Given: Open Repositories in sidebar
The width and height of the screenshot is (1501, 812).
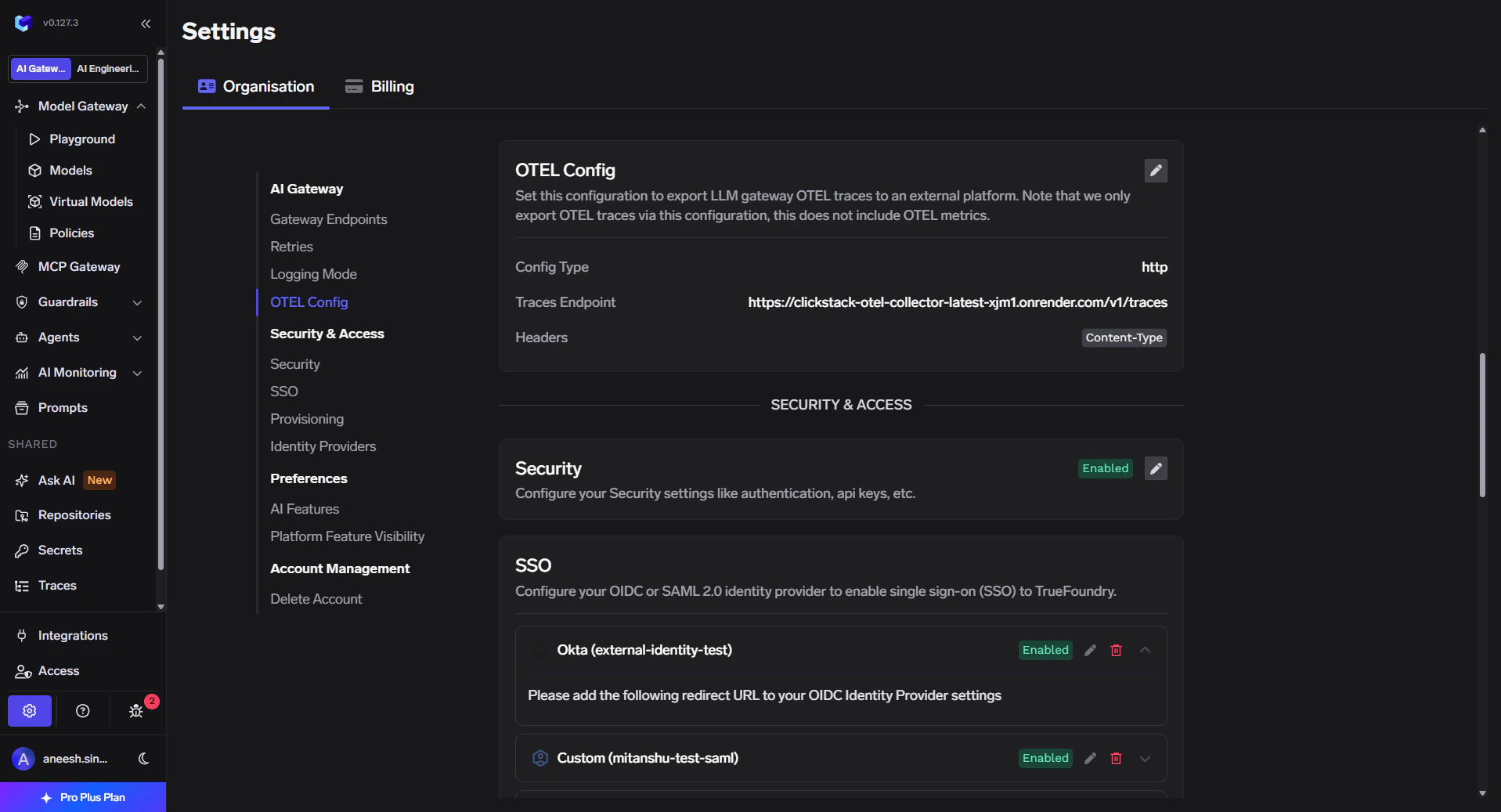Looking at the screenshot, I should pyautogui.click(x=74, y=514).
